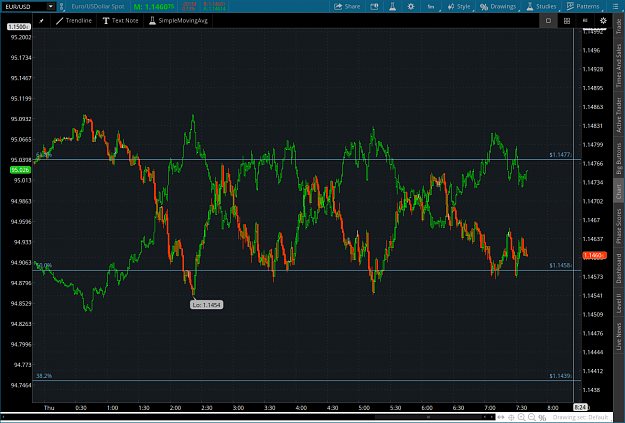Add the SimpleMovingAvg study
Image resolution: width=625 pixels, height=423 pixels.
(178, 21)
